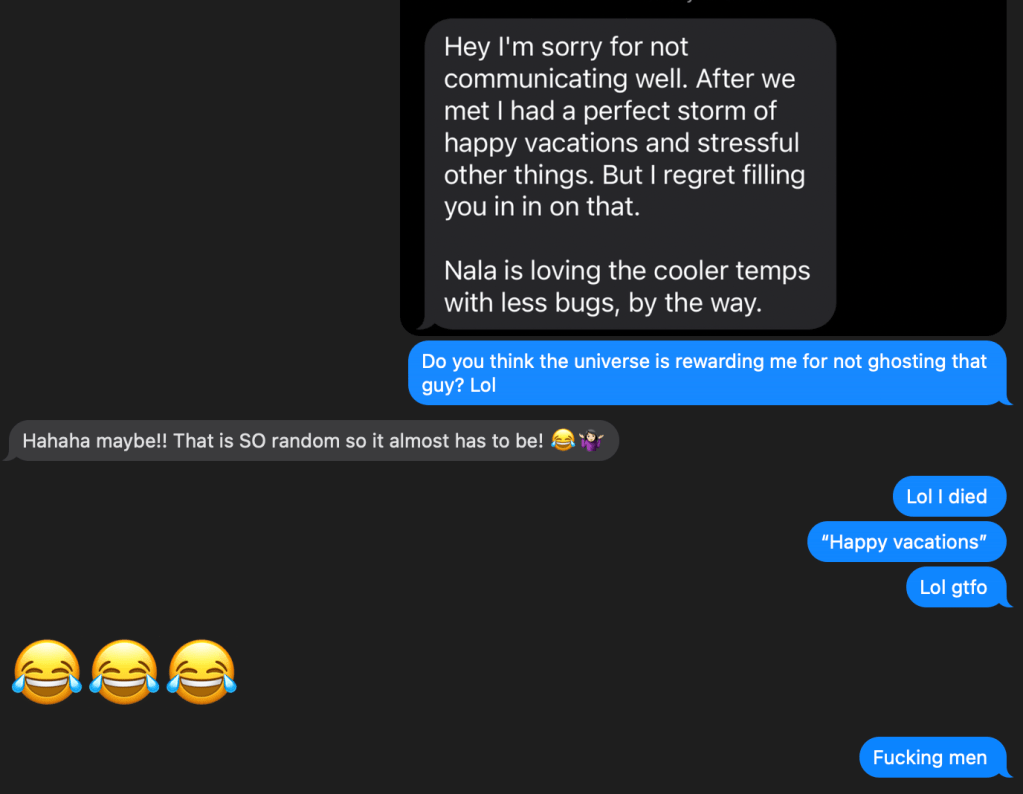Click the shrugging woman emoji
This screenshot has height=794, width=1023.
click(x=591, y=440)
